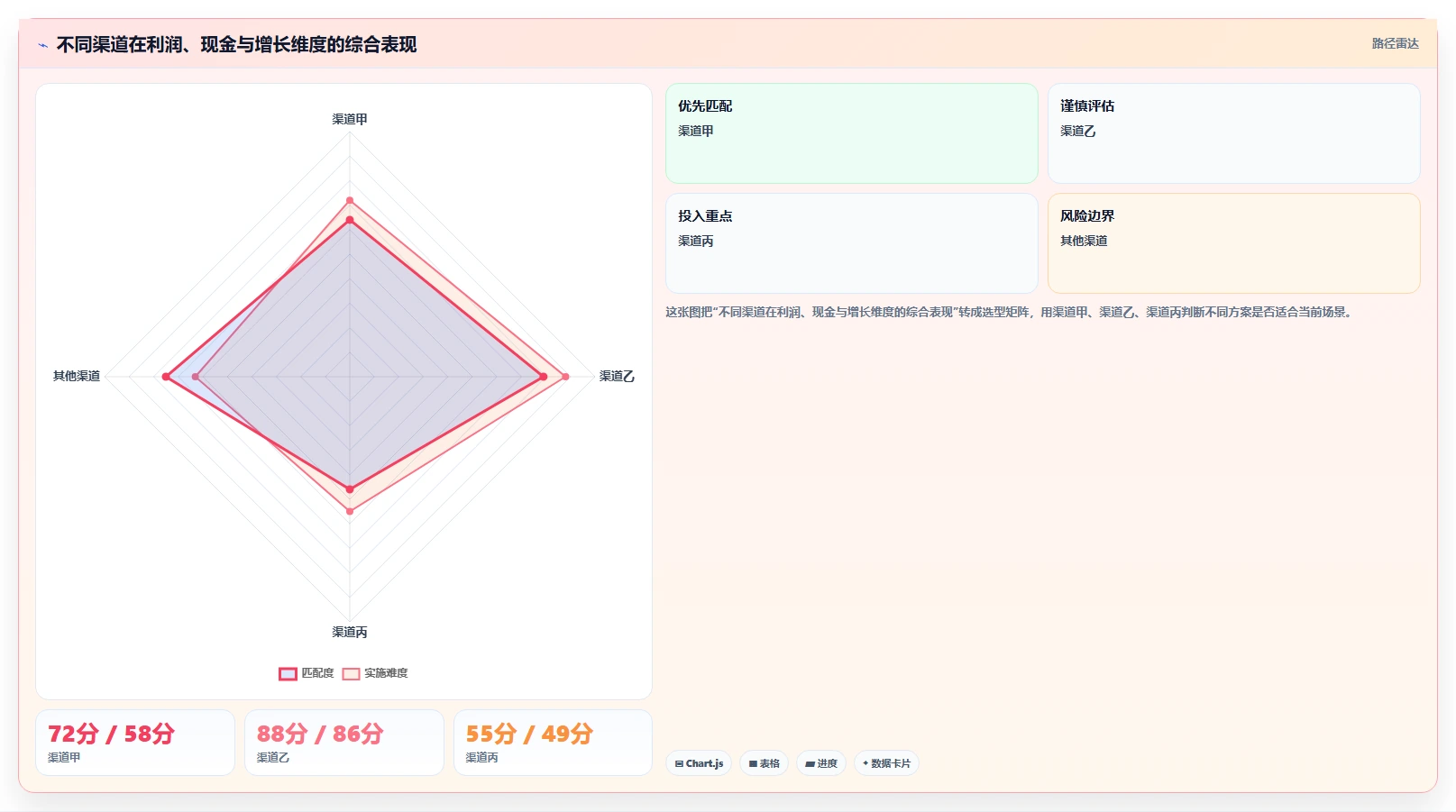Open the 优先匹配 card

click(x=851, y=133)
